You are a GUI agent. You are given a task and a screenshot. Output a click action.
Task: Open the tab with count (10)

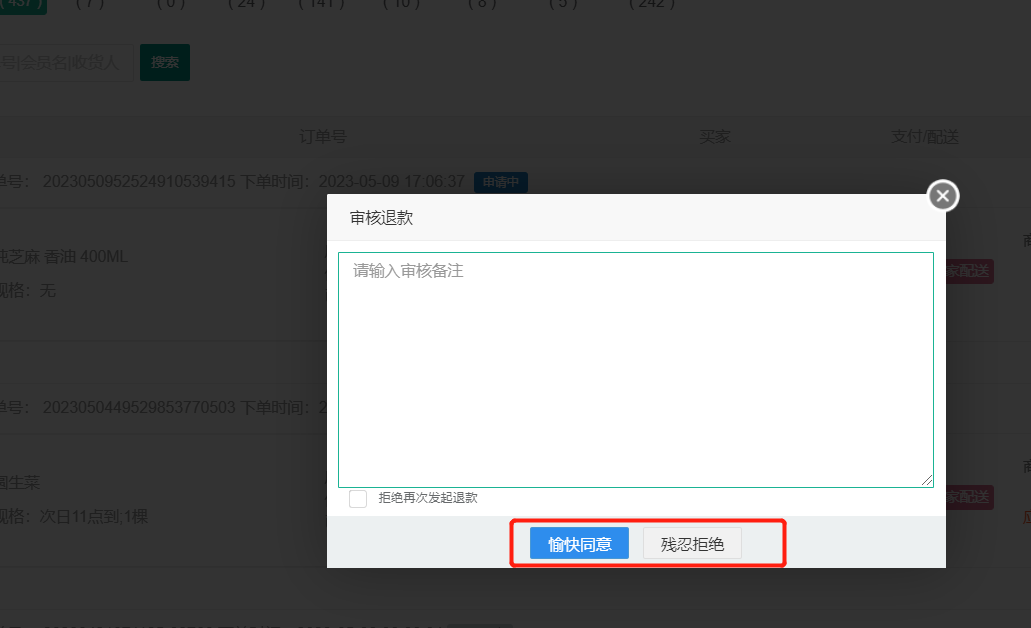[x=403, y=4]
